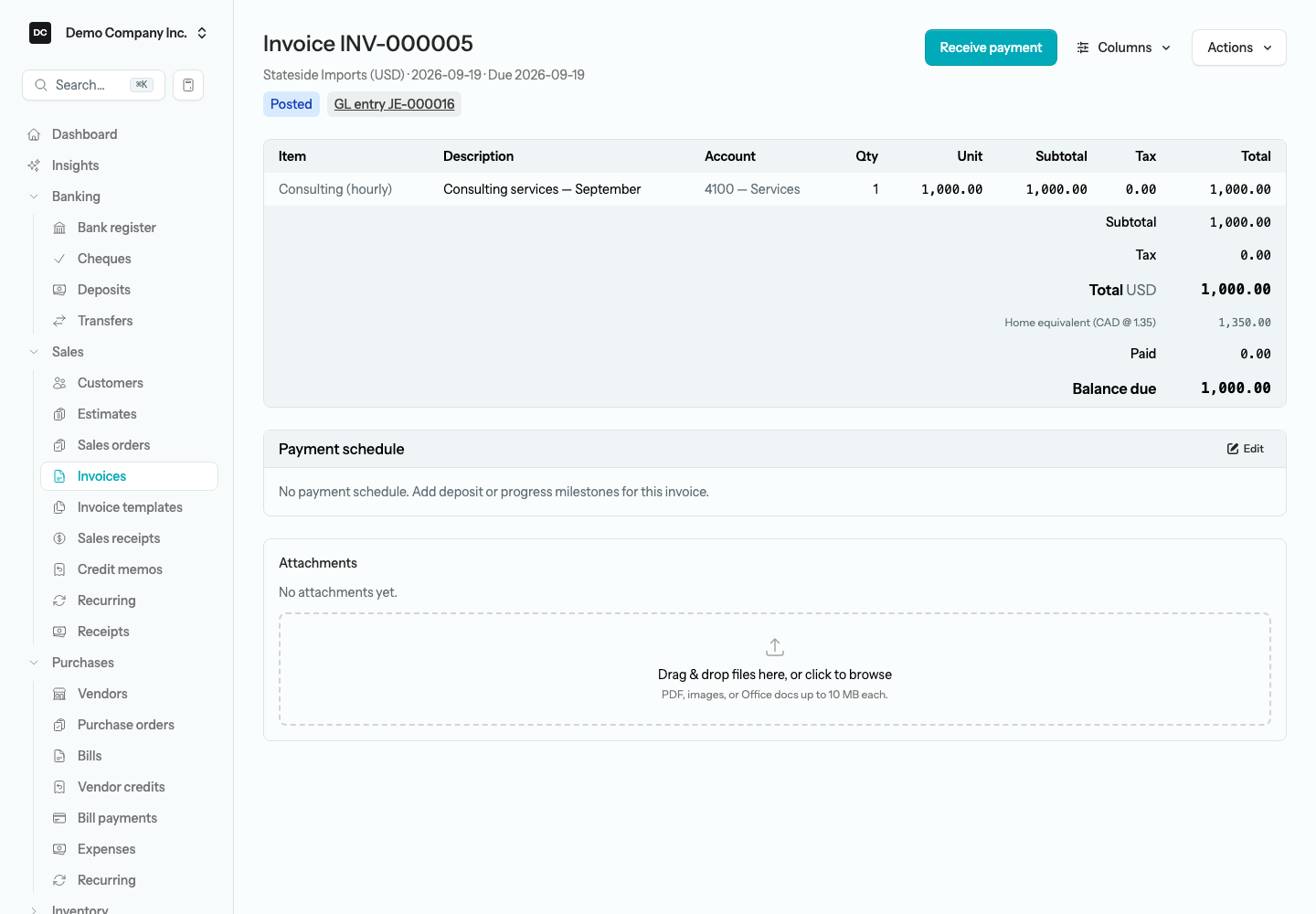1316x914 pixels.
Task: Click the Vendors store icon
Action: [x=59, y=694]
